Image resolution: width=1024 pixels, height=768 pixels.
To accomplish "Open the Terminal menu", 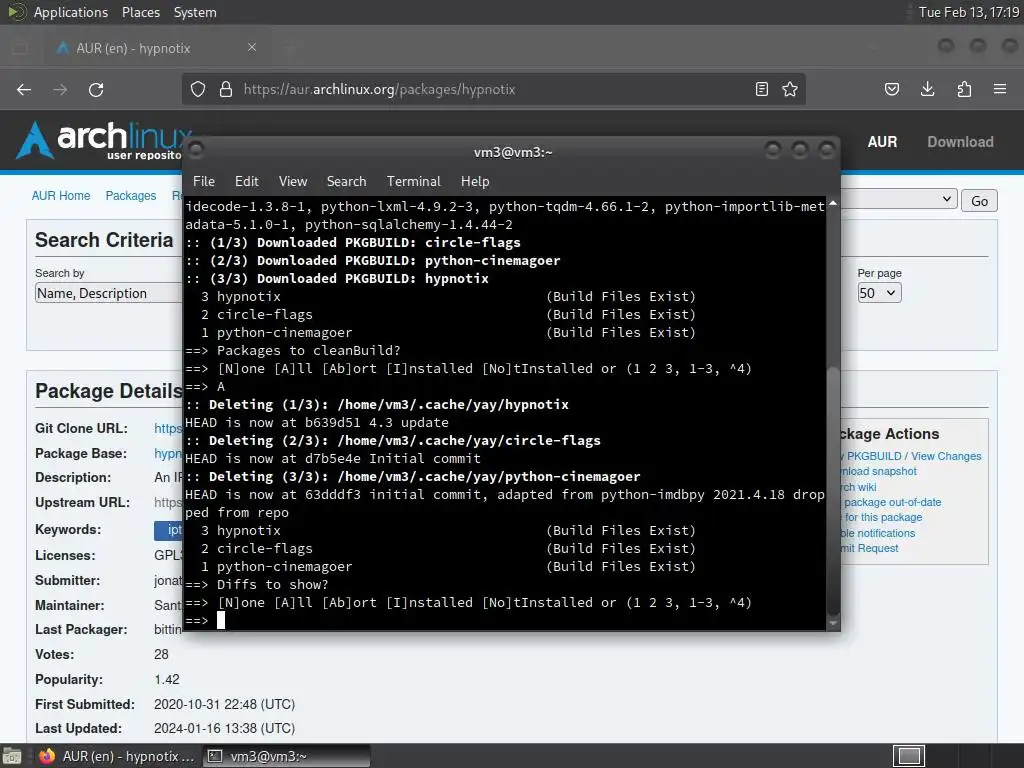I will tap(413, 182).
